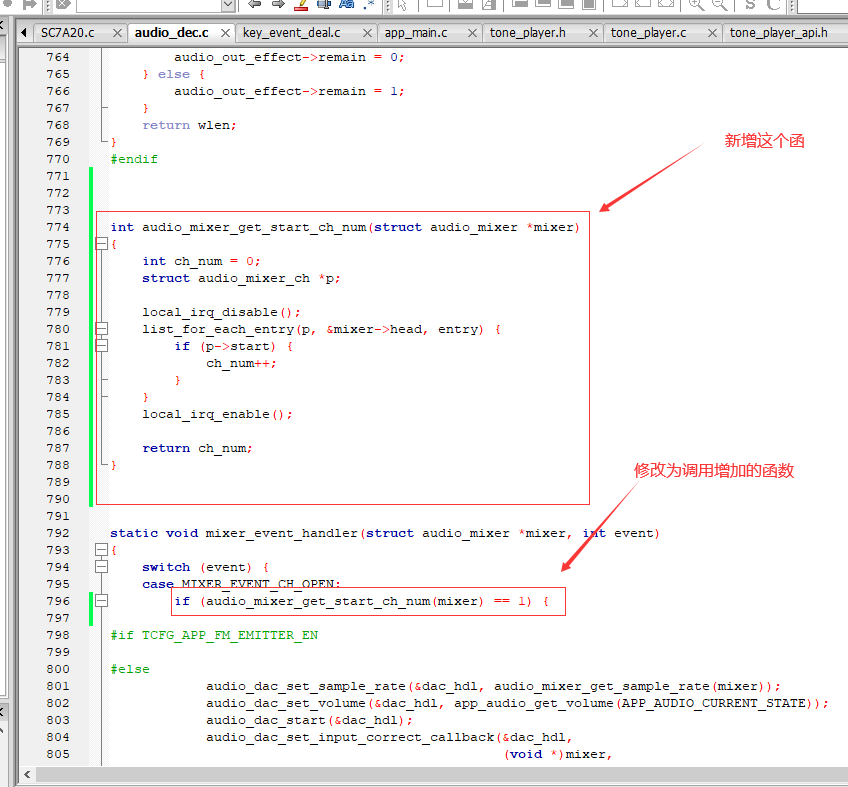Click the horizontal scrollbar left arrow
The height and width of the screenshot is (787, 848).
[x=27, y=775]
